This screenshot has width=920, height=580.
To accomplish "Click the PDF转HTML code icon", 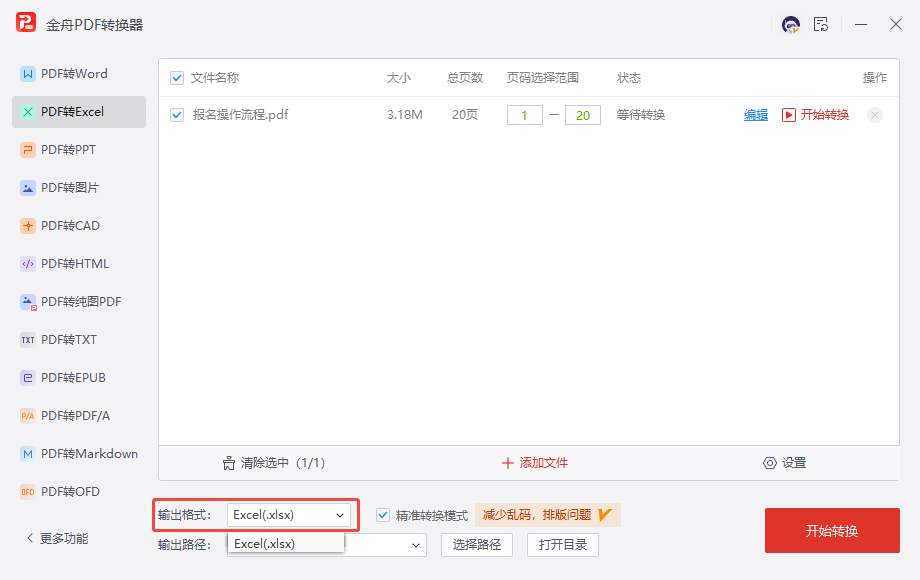I will coord(28,264).
